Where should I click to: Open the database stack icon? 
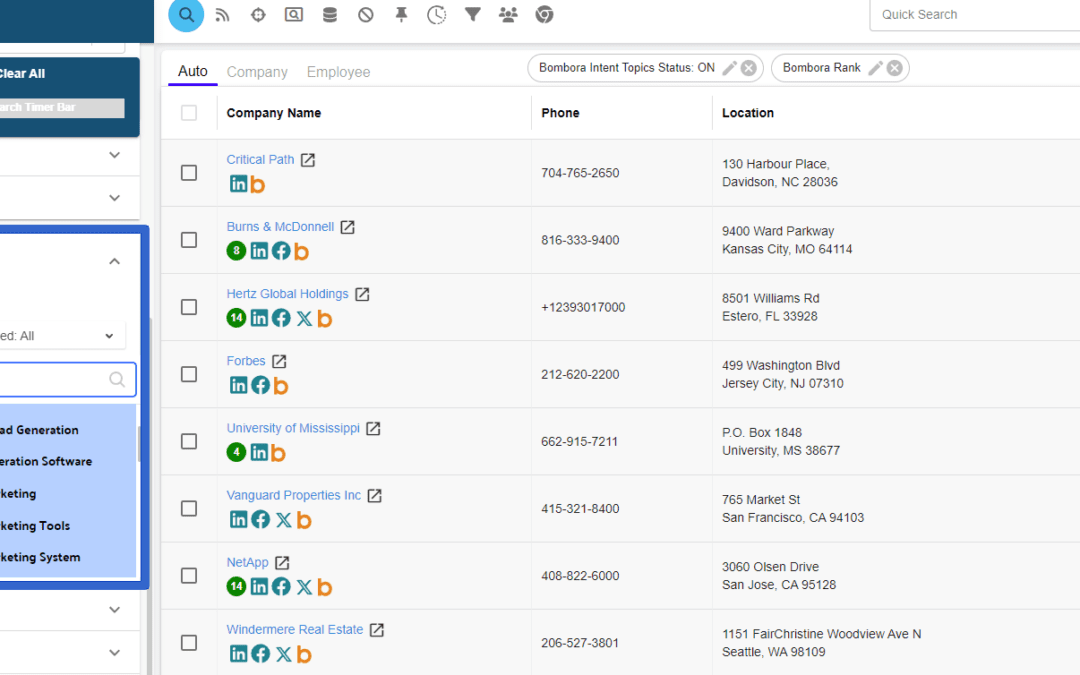click(330, 14)
